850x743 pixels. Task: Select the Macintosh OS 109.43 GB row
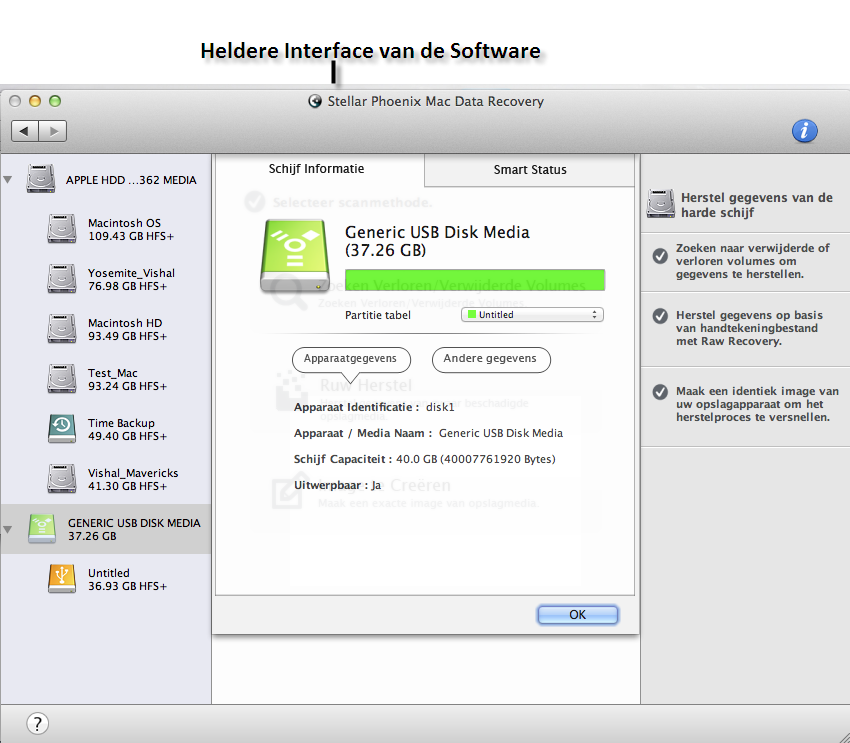[x=106, y=229]
